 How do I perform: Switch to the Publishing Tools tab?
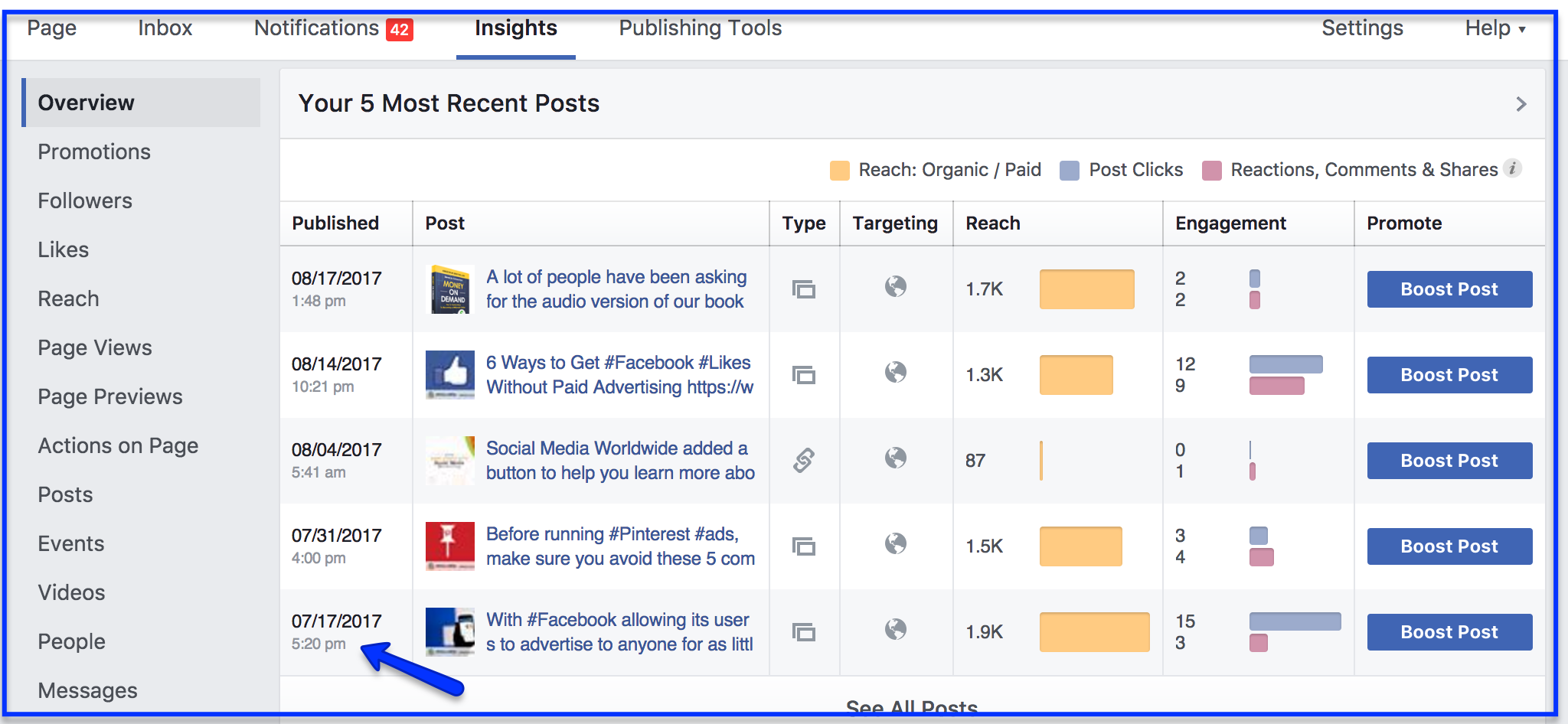coord(701,28)
